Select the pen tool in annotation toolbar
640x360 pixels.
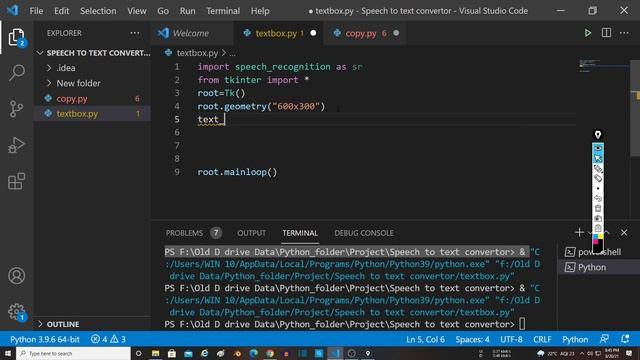pos(598,168)
